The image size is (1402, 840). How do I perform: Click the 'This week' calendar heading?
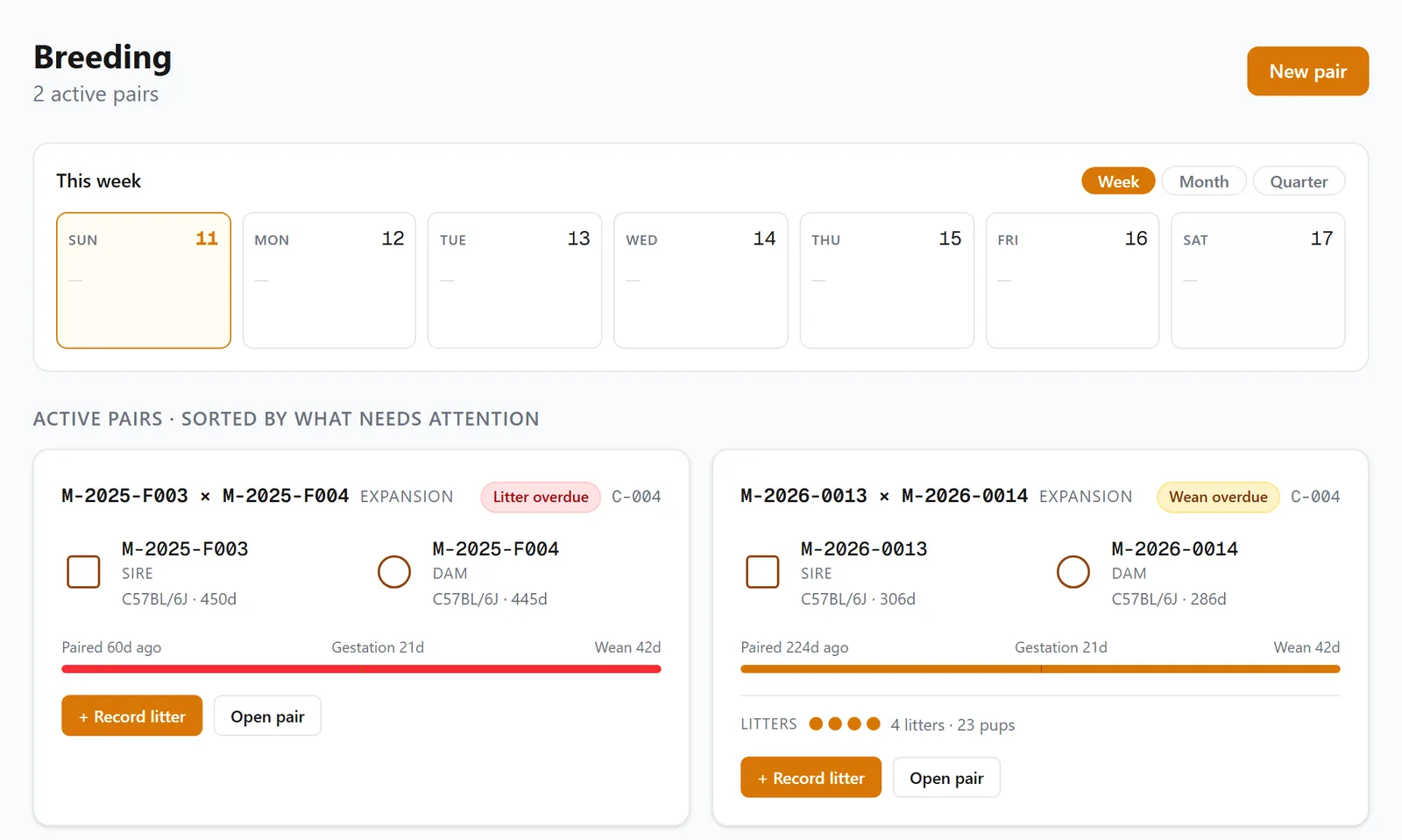(x=98, y=180)
